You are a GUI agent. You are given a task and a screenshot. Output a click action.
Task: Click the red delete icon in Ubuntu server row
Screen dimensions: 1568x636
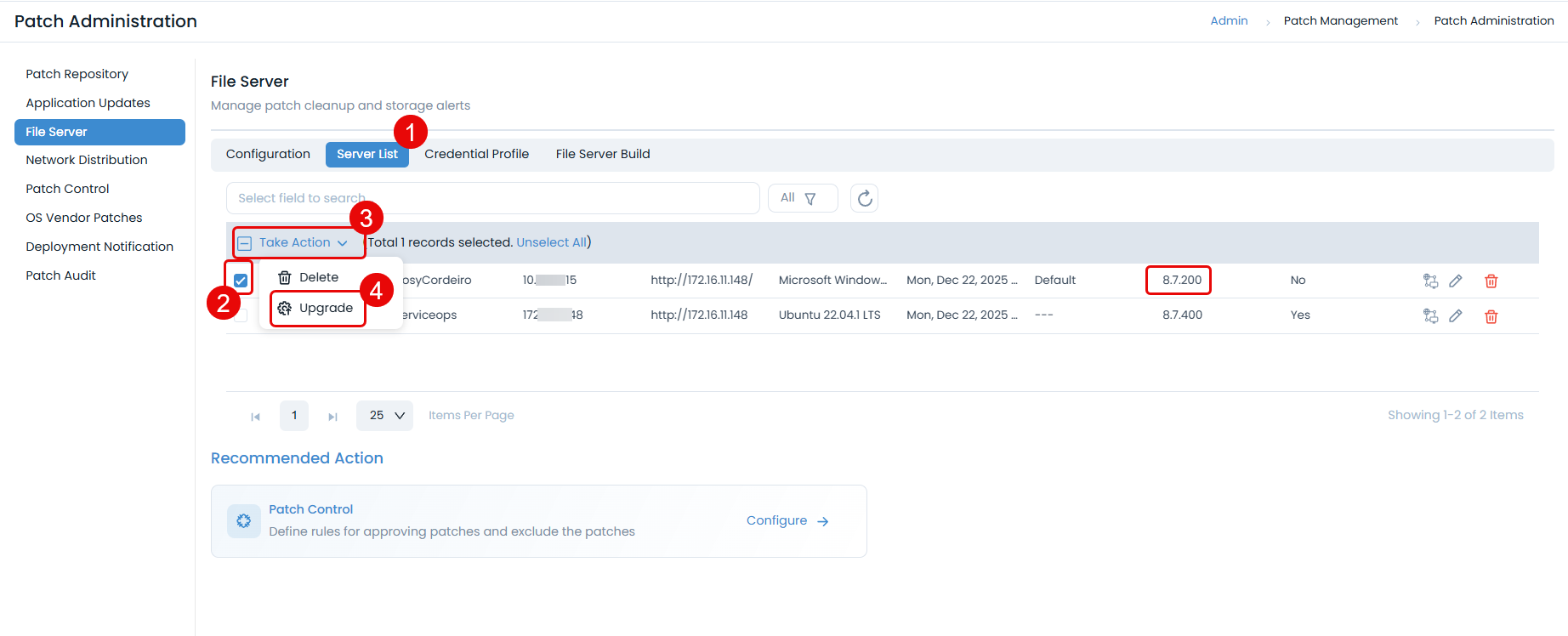1491,316
